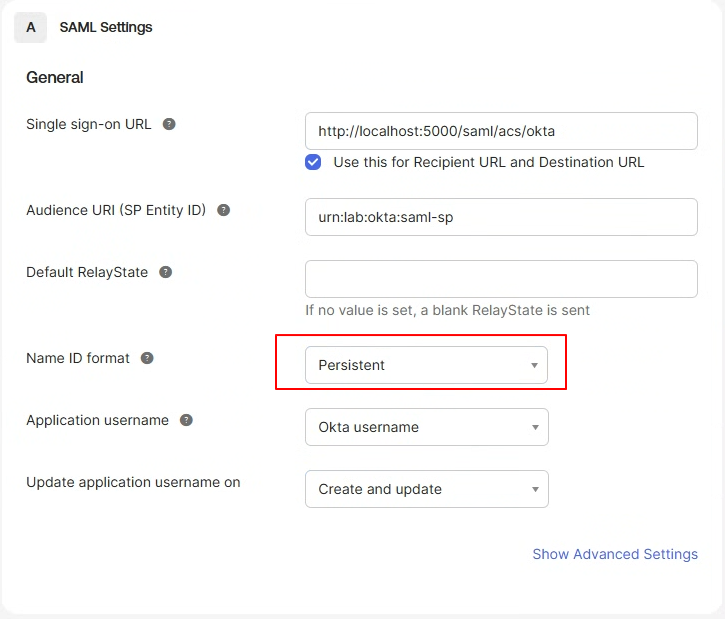Focus the Default RelayState input field
Screen dimensions: 725x619
[501, 279]
